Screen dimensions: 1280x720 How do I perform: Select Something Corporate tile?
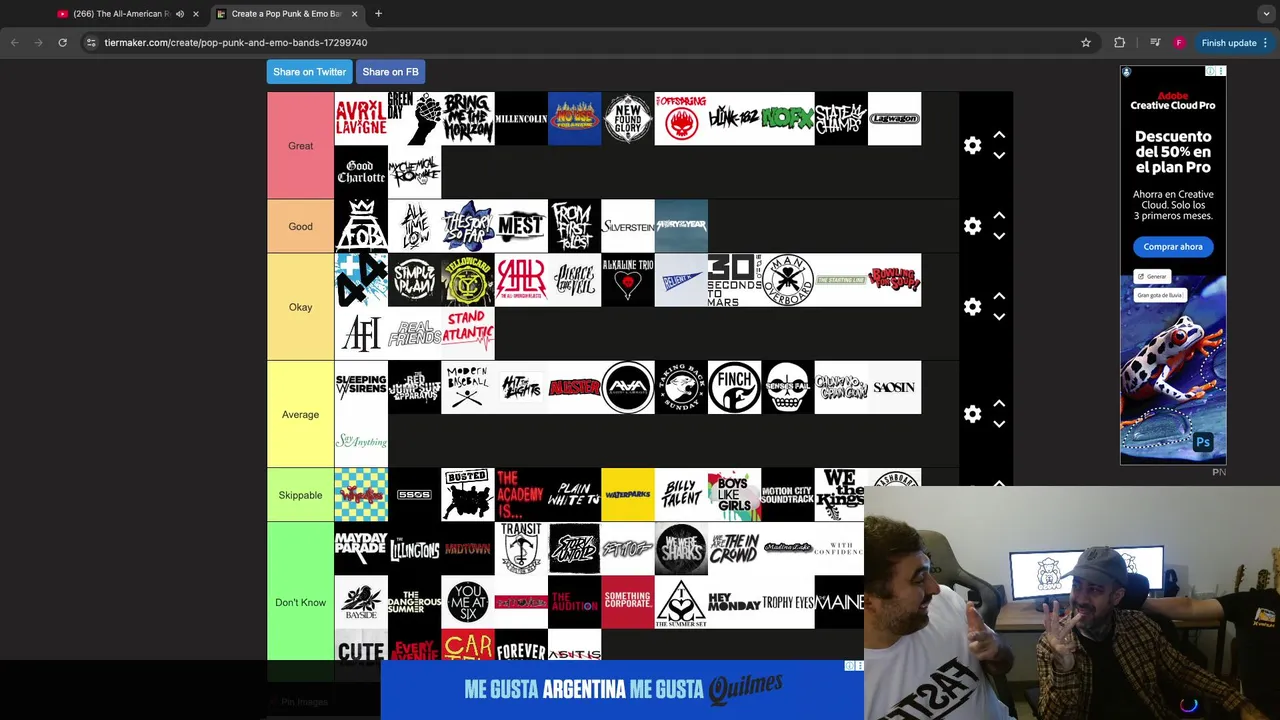tap(628, 602)
